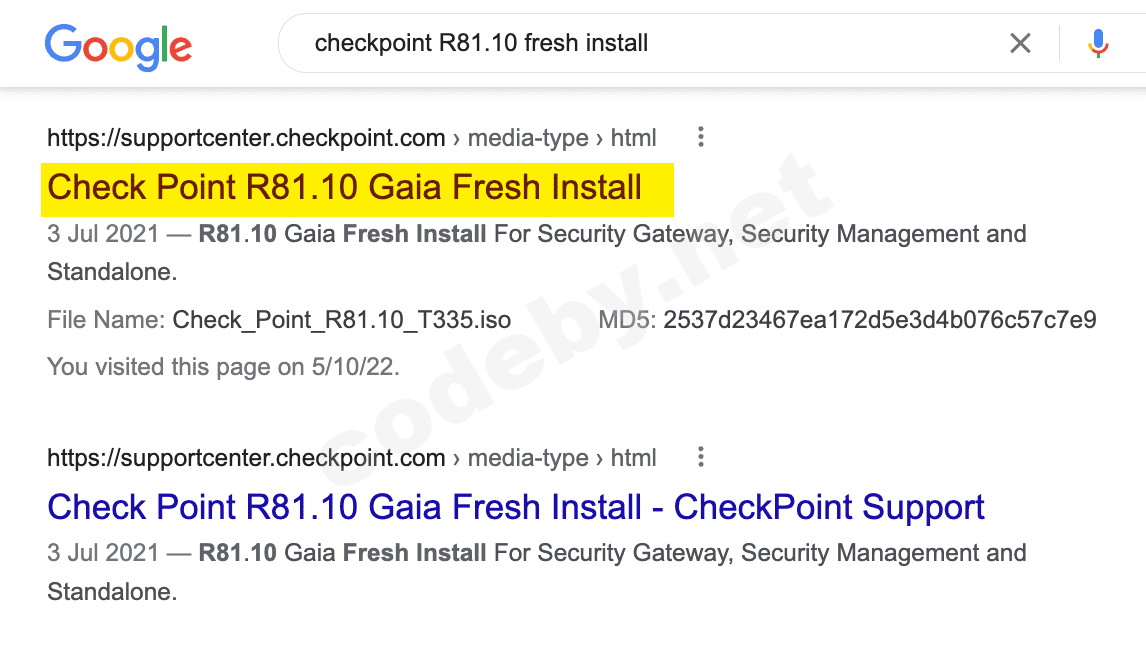Click the first result's supportcenter.checkpoint.com URL
Image resolution: width=1146 pixels, height=659 pixels.
(246, 138)
